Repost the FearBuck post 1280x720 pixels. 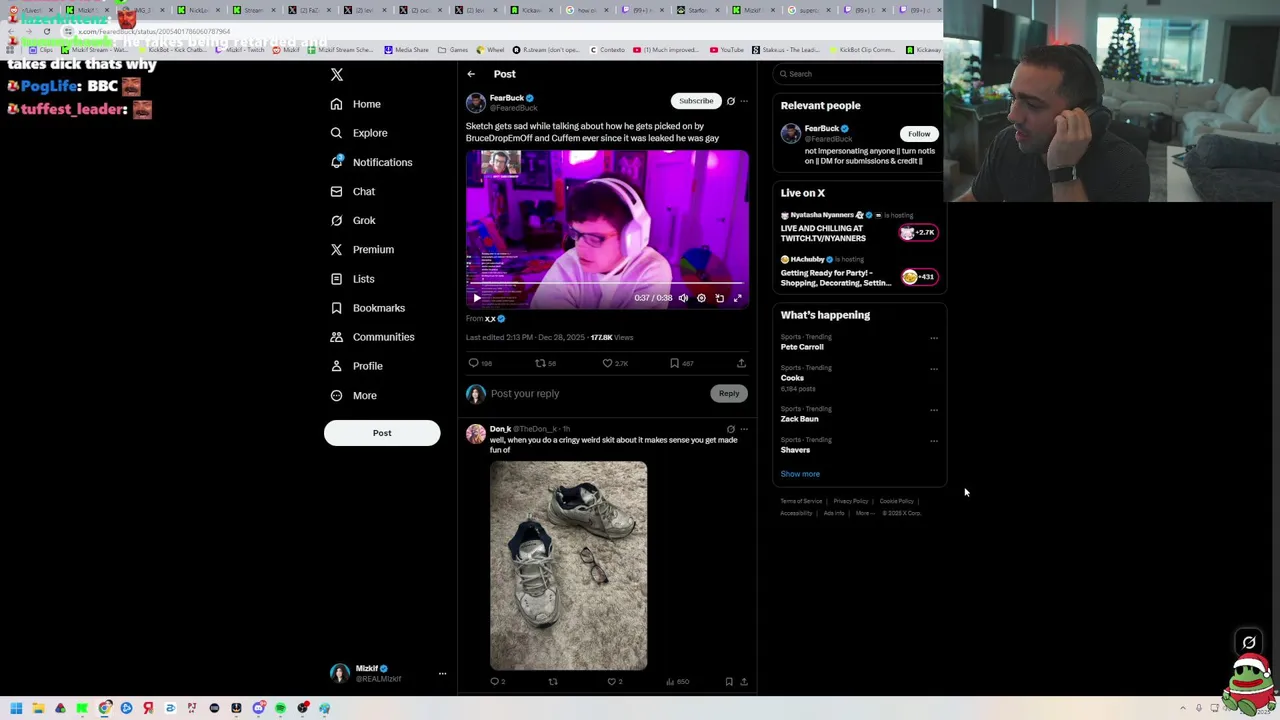tap(540, 363)
